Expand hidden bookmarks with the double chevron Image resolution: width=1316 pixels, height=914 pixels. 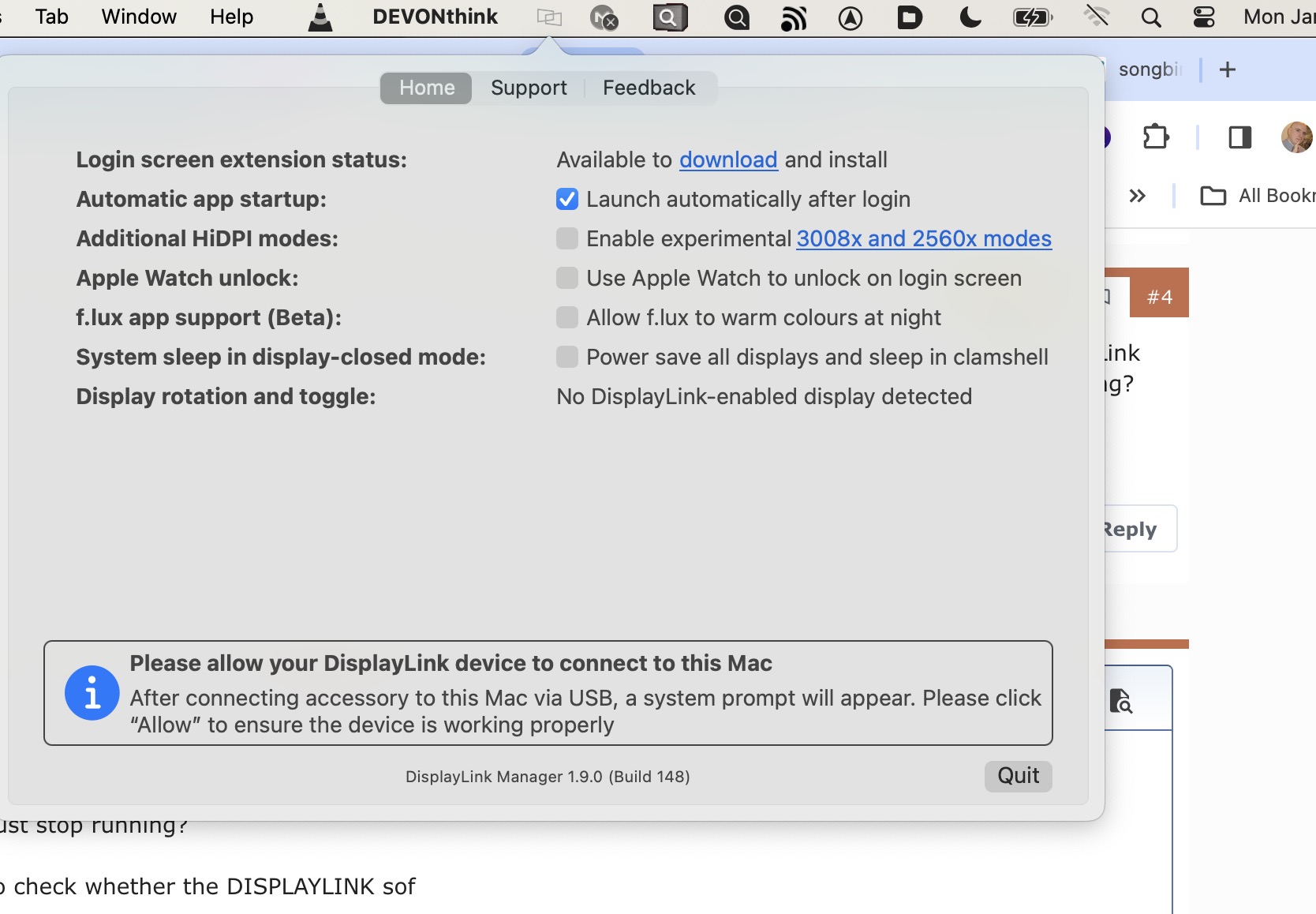click(x=1137, y=196)
